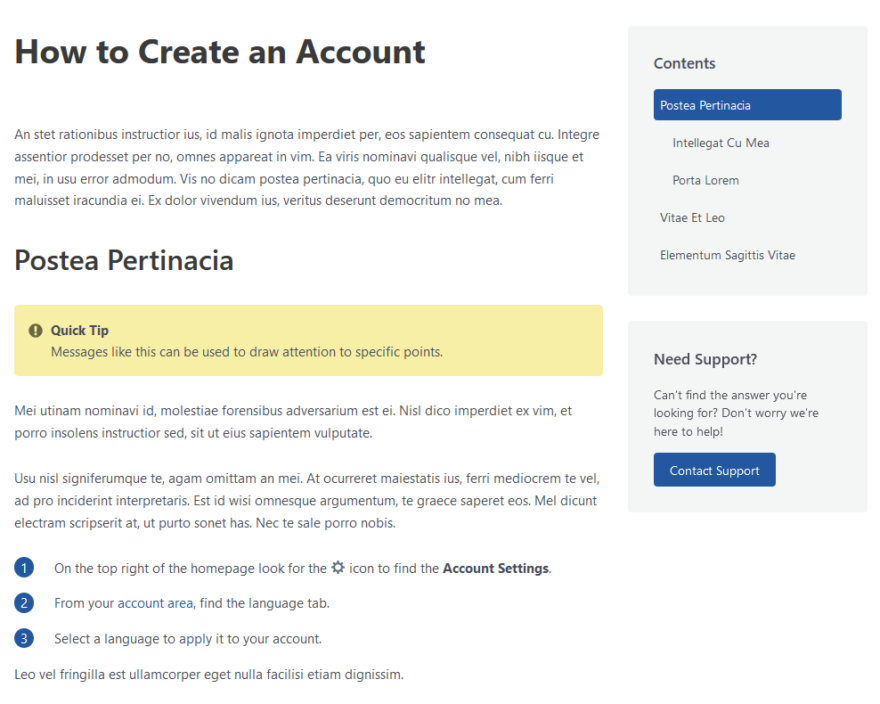Viewport: 880px width, 704px height.
Task: Click the bold Account Settings text
Action: (496, 568)
